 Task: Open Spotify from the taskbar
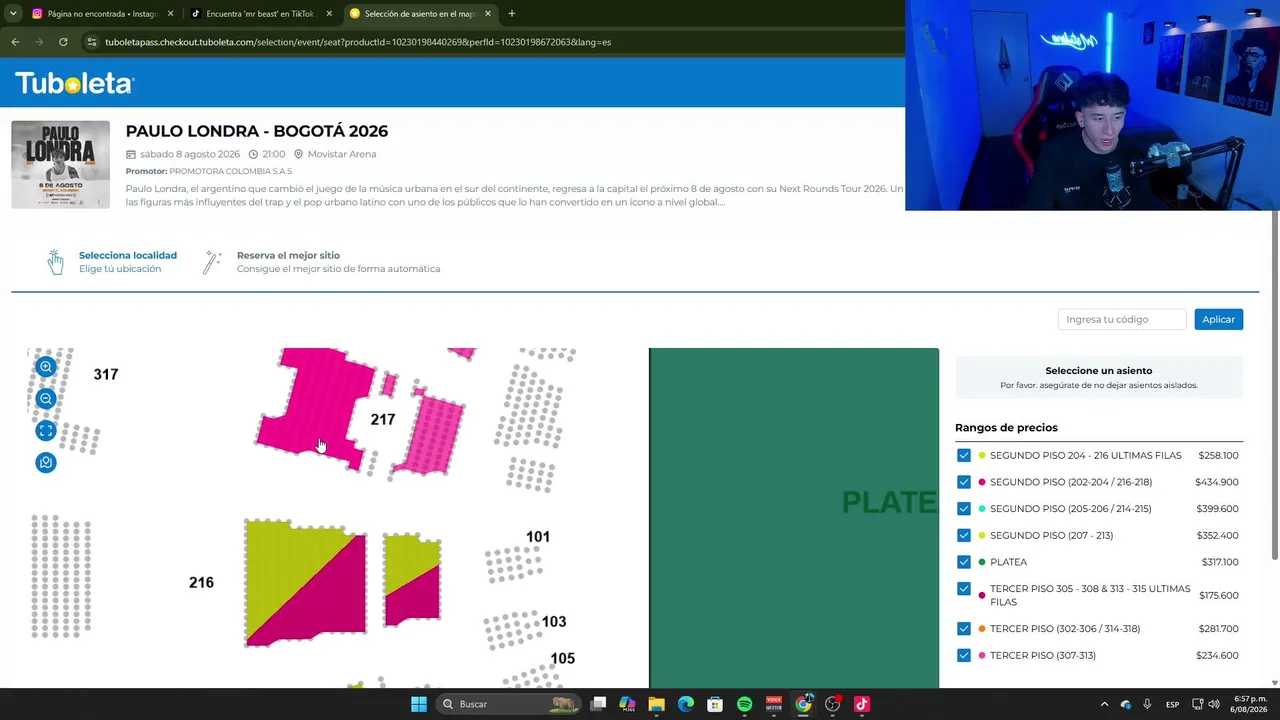(744, 704)
